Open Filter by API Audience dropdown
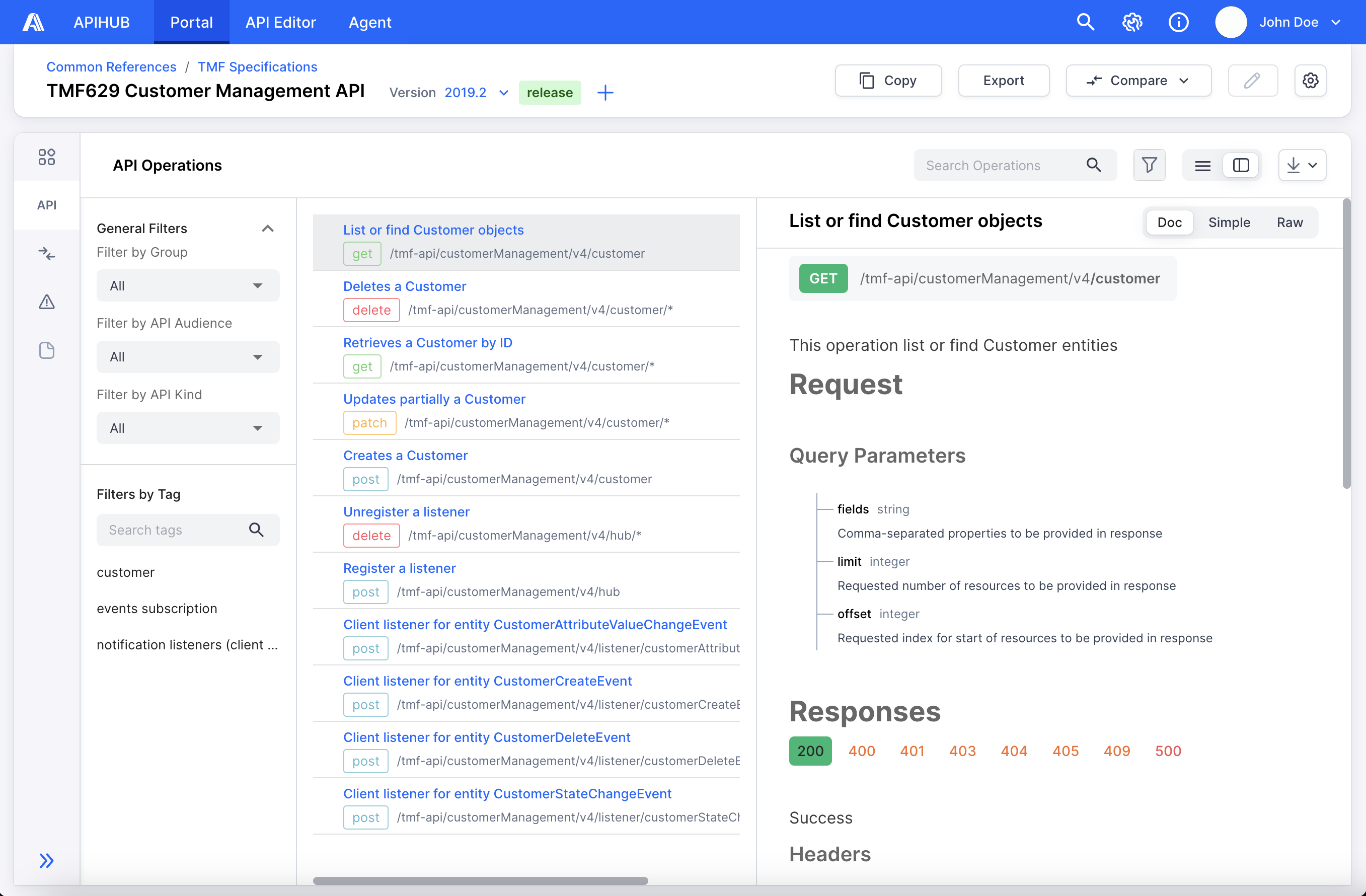The image size is (1366, 896). [x=188, y=357]
